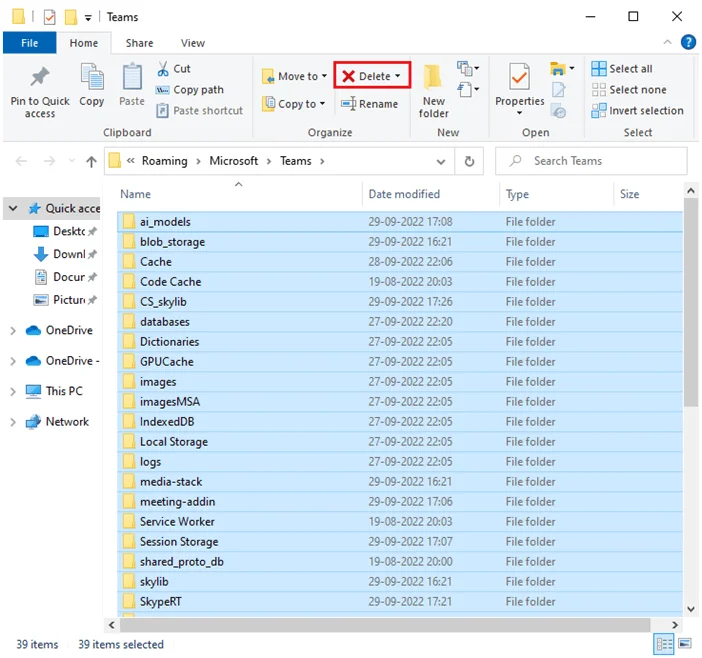The width and height of the screenshot is (702, 658).
Task: Select the ai_models folder
Action: 400,222
